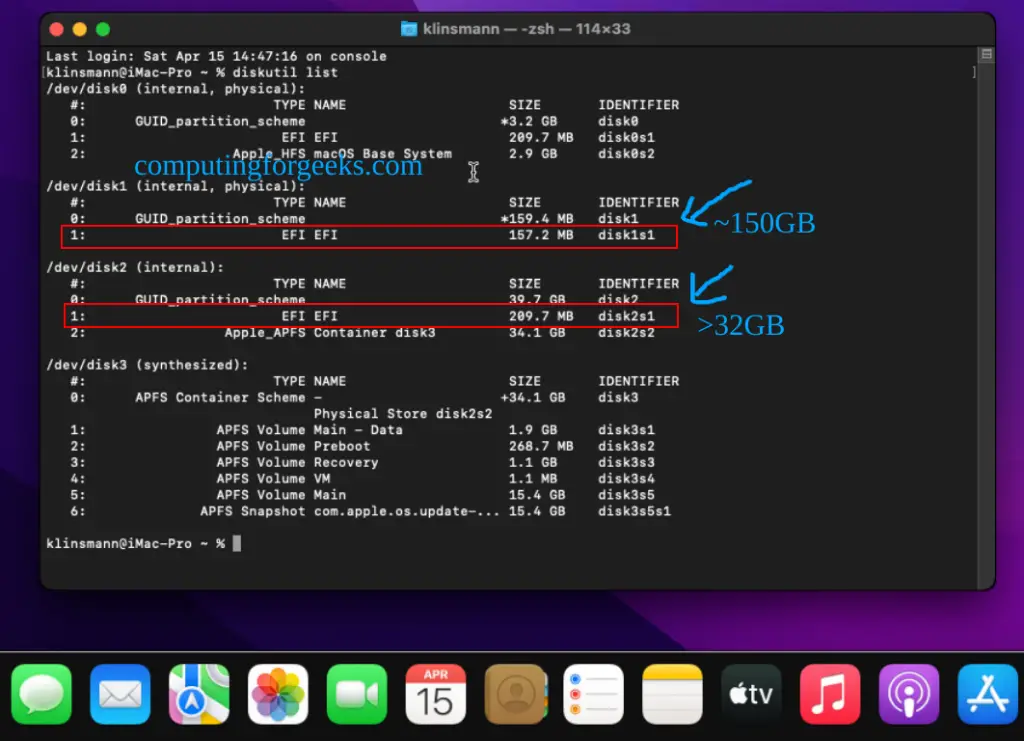Open Maps app in the Dock
The width and height of the screenshot is (1024, 741).
pyautogui.click(x=199, y=694)
